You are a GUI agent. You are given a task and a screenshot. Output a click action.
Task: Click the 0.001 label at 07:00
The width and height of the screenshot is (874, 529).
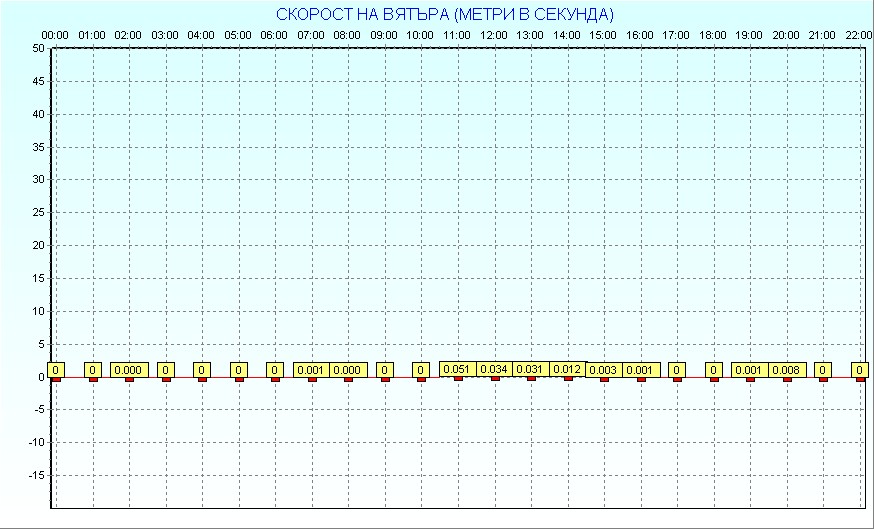[311, 370]
